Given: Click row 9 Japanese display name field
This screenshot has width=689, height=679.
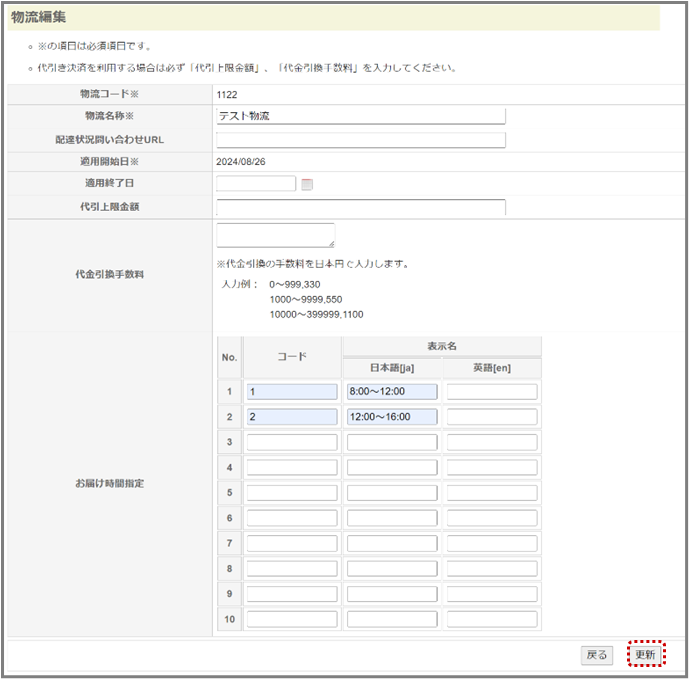Looking at the screenshot, I should pyautogui.click(x=392, y=594).
